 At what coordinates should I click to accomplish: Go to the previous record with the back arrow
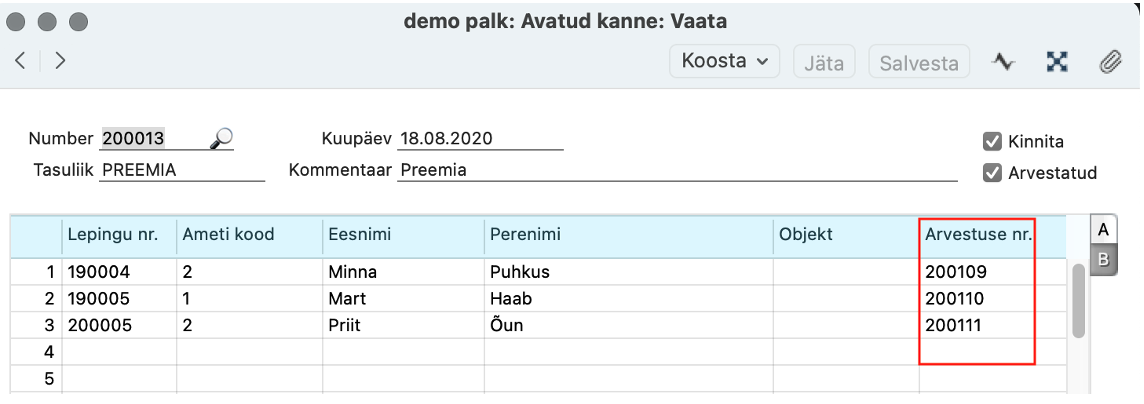click(x=20, y=61)
